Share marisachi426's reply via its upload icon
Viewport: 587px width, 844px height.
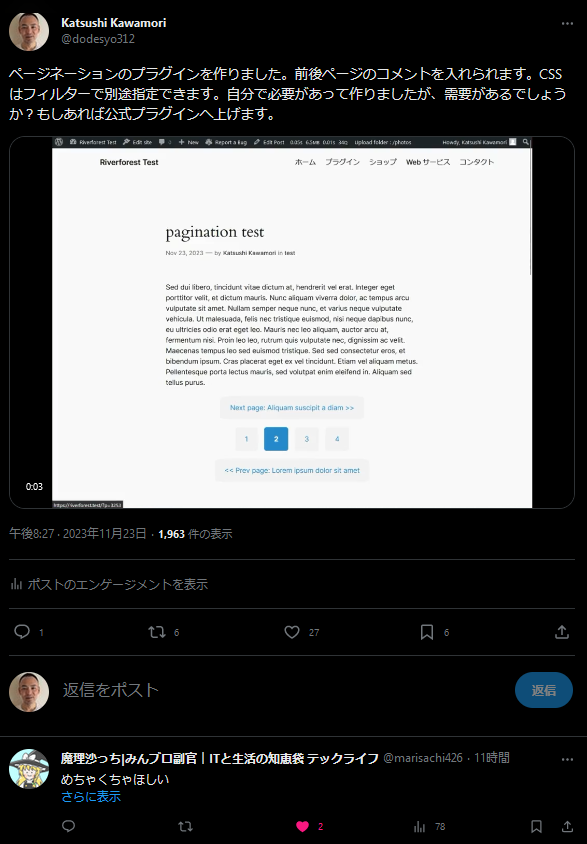pos(567,826)
